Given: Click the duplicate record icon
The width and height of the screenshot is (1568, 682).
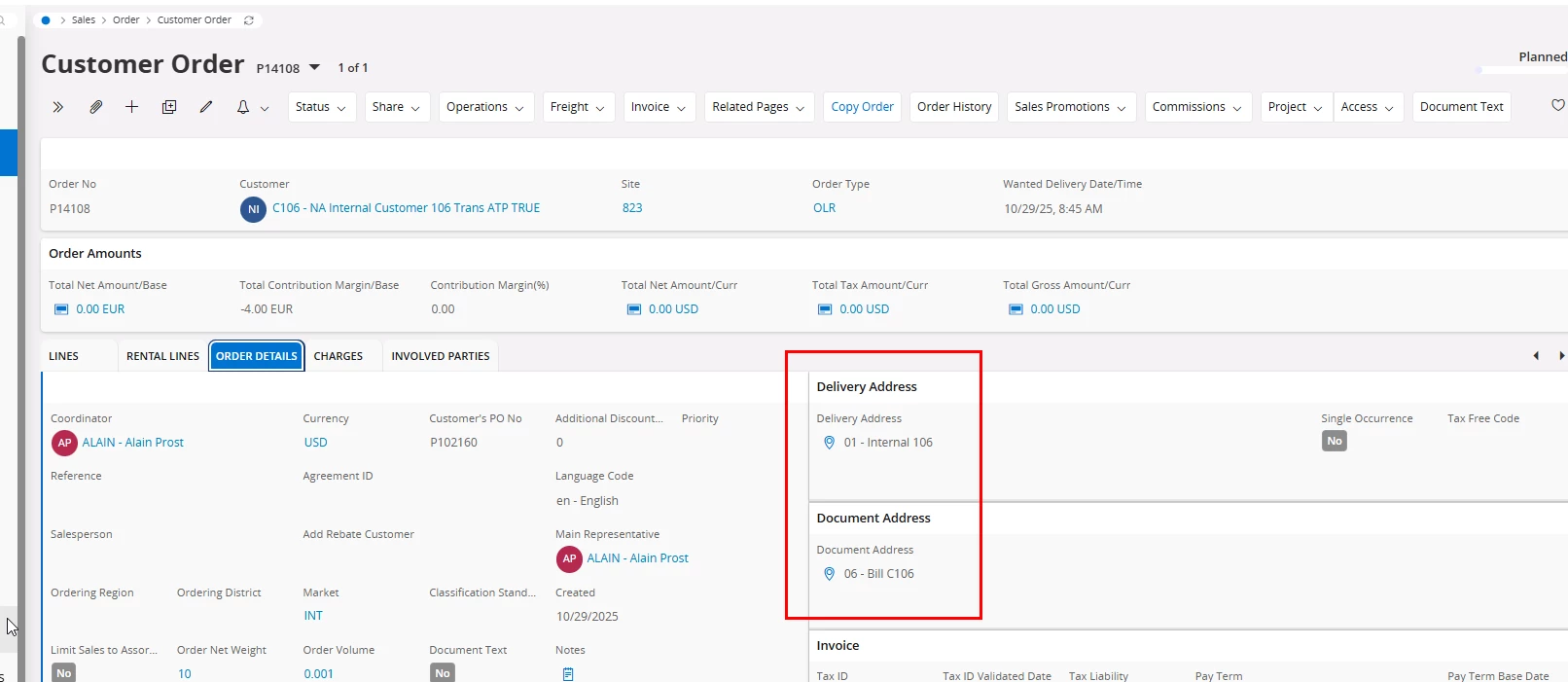Looking at the screenshot, I should [169, 107].
